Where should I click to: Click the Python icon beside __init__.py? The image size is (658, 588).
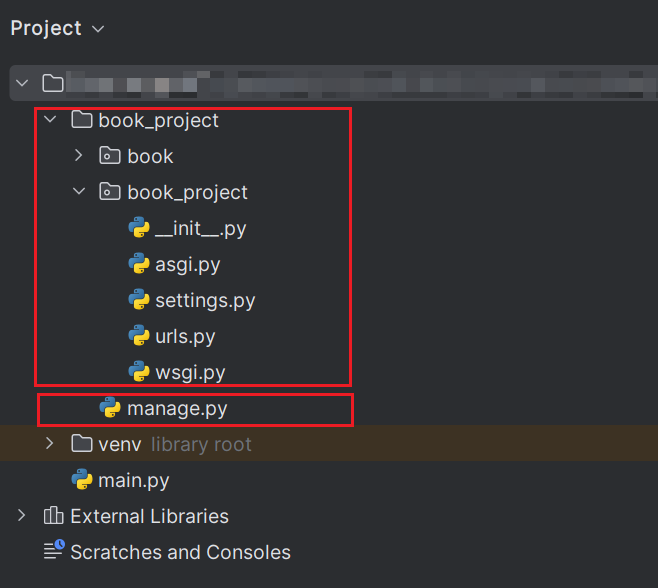[139, 227]
